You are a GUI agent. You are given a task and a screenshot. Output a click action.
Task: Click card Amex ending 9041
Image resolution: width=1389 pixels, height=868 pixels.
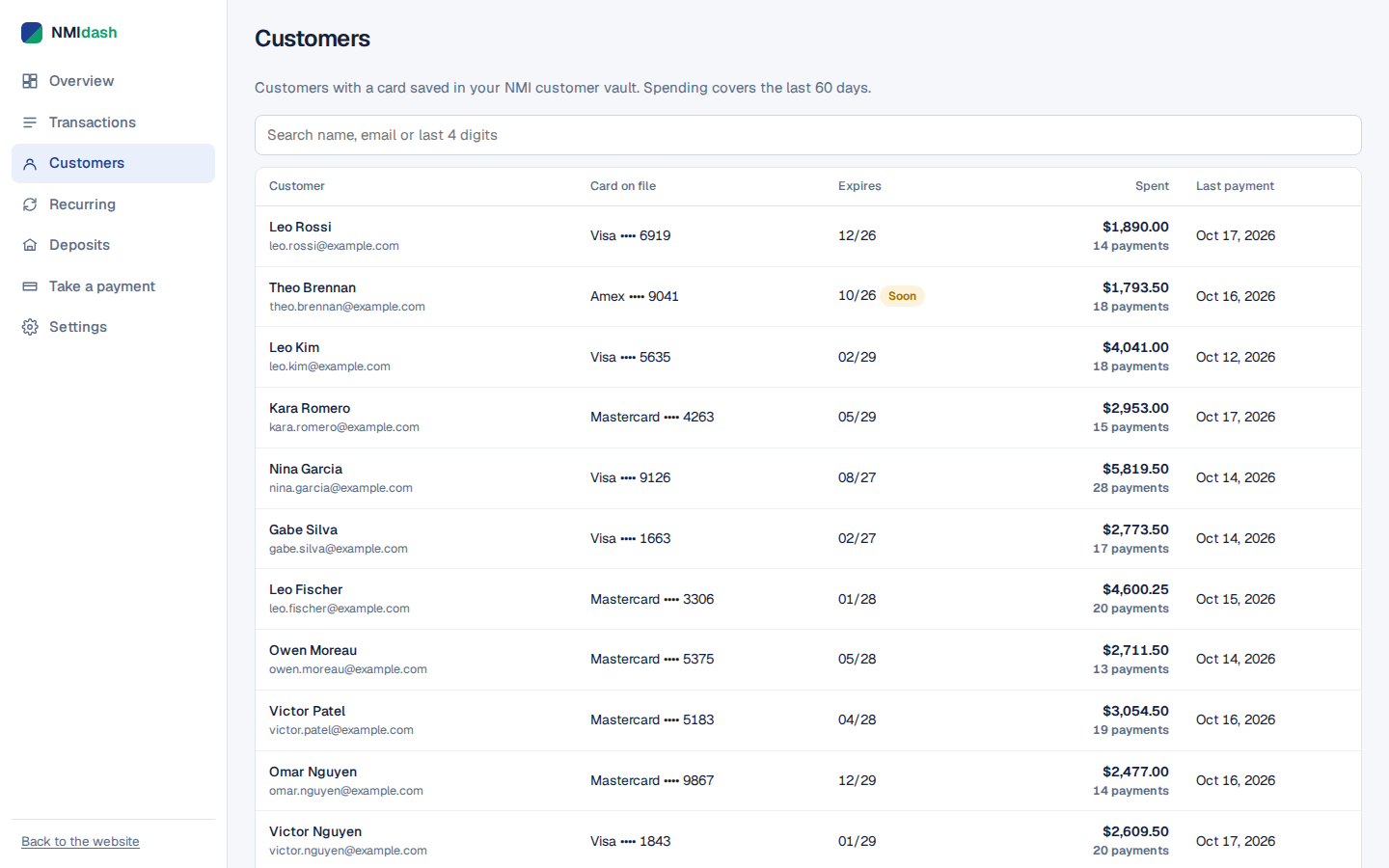point(635,296)
